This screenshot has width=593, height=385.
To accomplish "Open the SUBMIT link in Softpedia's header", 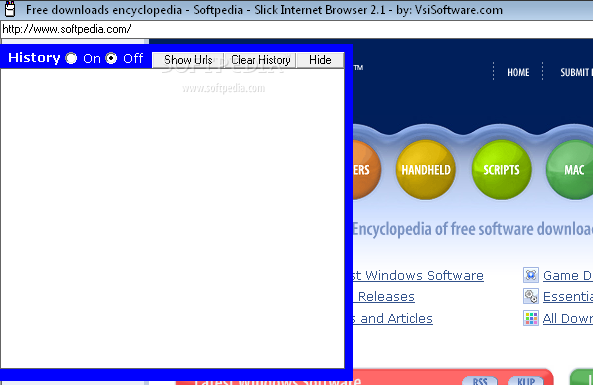I will (576, 72).
